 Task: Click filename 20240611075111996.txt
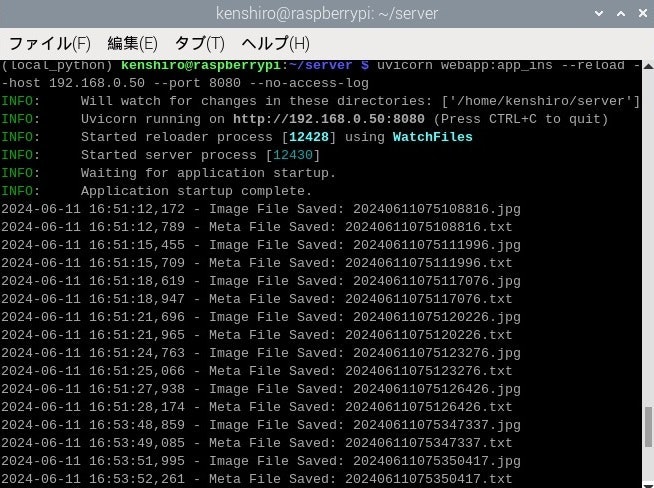point(428,263)
